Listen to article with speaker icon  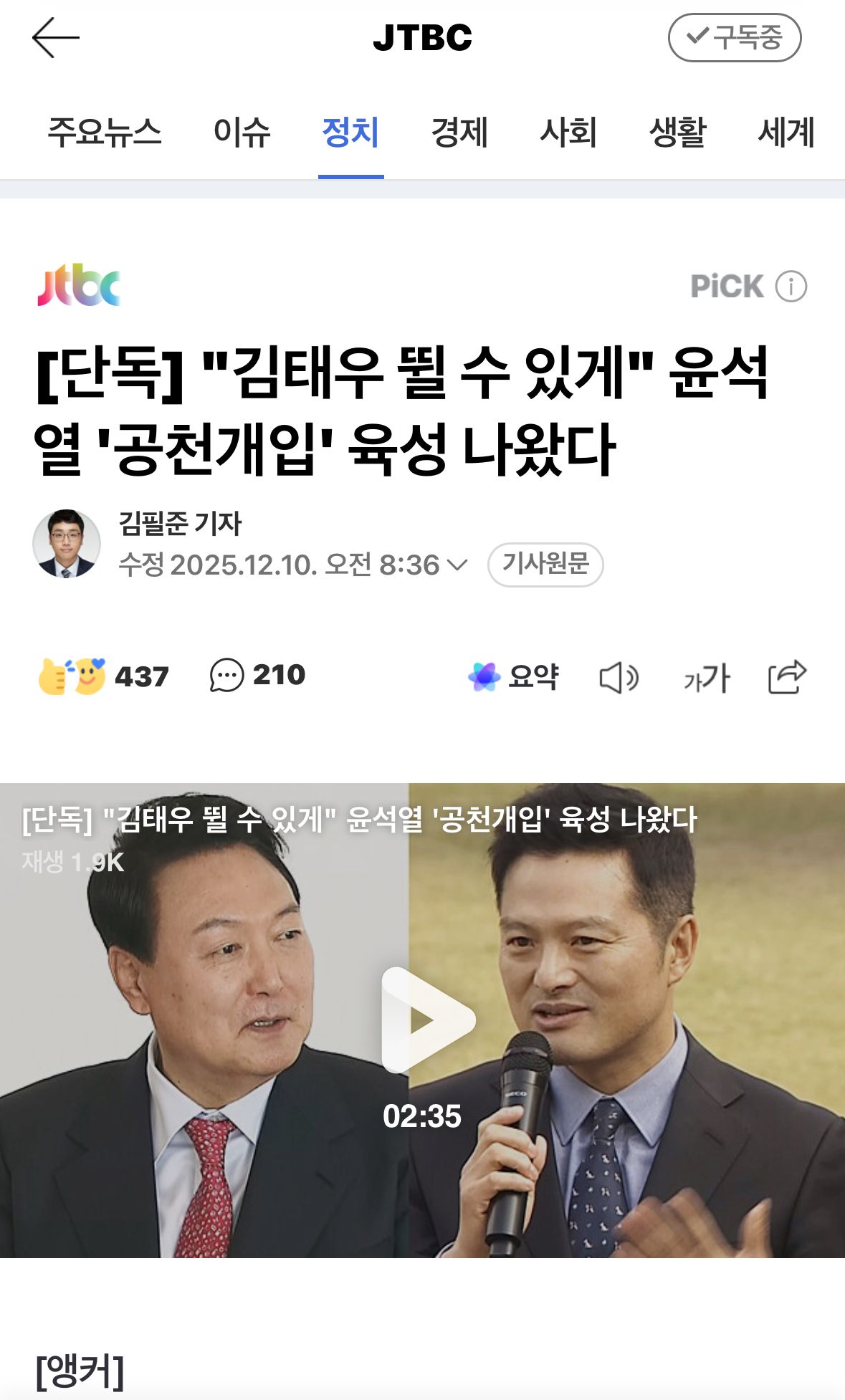tap(619, 677)
